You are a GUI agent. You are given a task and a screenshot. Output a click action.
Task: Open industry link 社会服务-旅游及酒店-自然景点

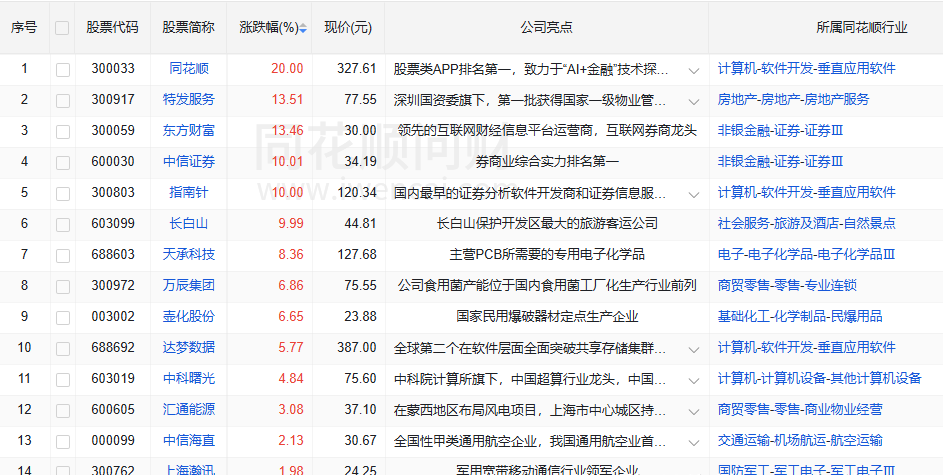[x=806, y=224]
